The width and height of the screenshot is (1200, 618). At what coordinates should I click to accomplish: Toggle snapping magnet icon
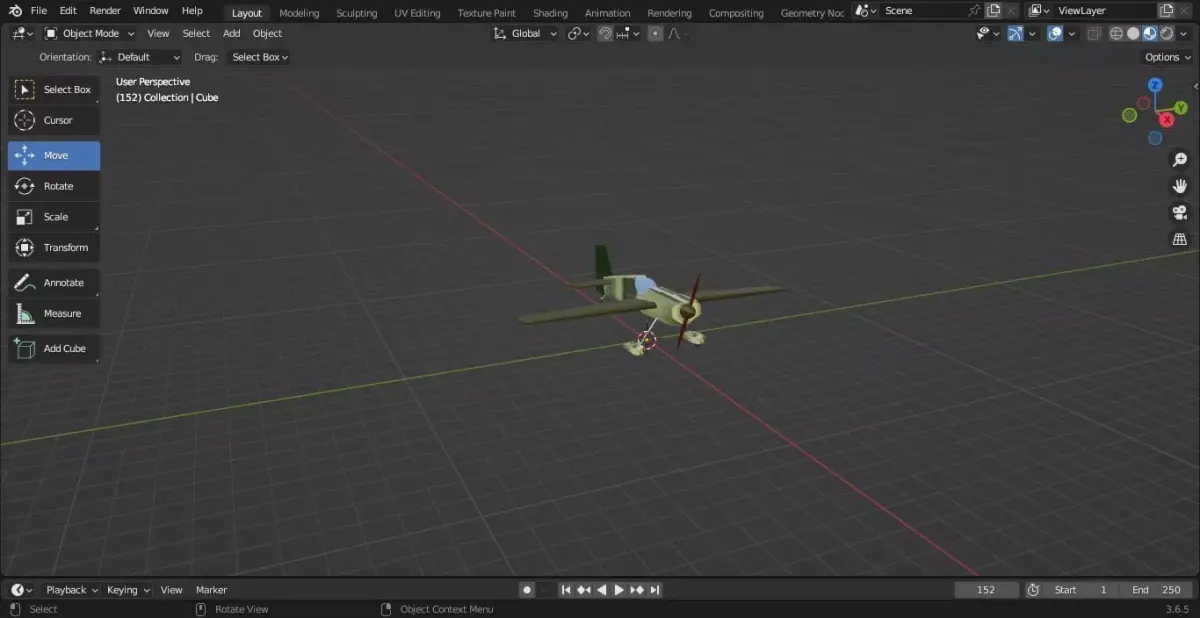(605, 33)
